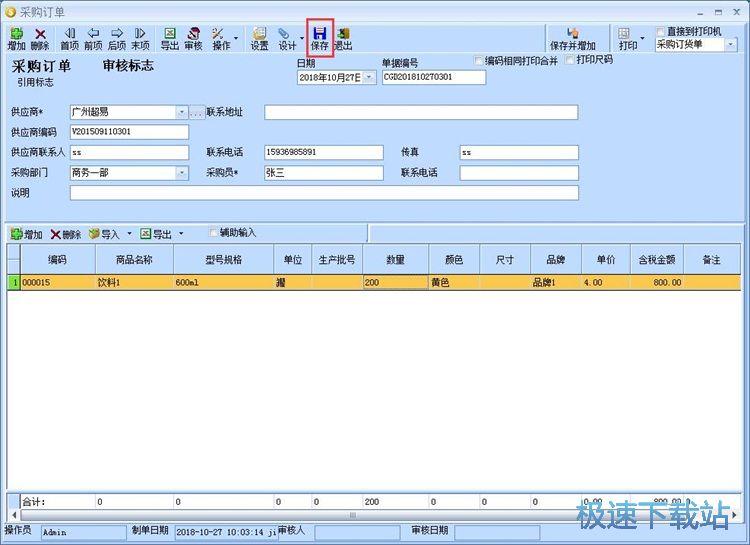This screenshot has width=750, height=545.
Task: Click cell 000015 in 编码 column
Action: [58, 282]
